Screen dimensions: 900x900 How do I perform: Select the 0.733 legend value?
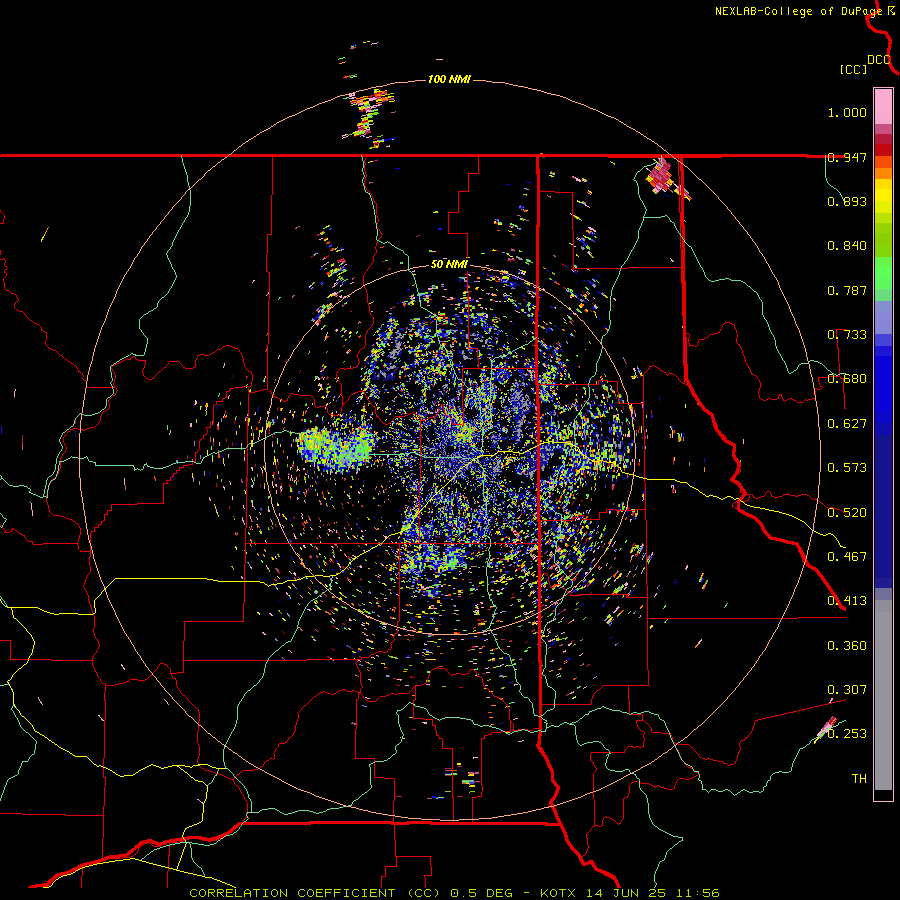tap(847, 335)
